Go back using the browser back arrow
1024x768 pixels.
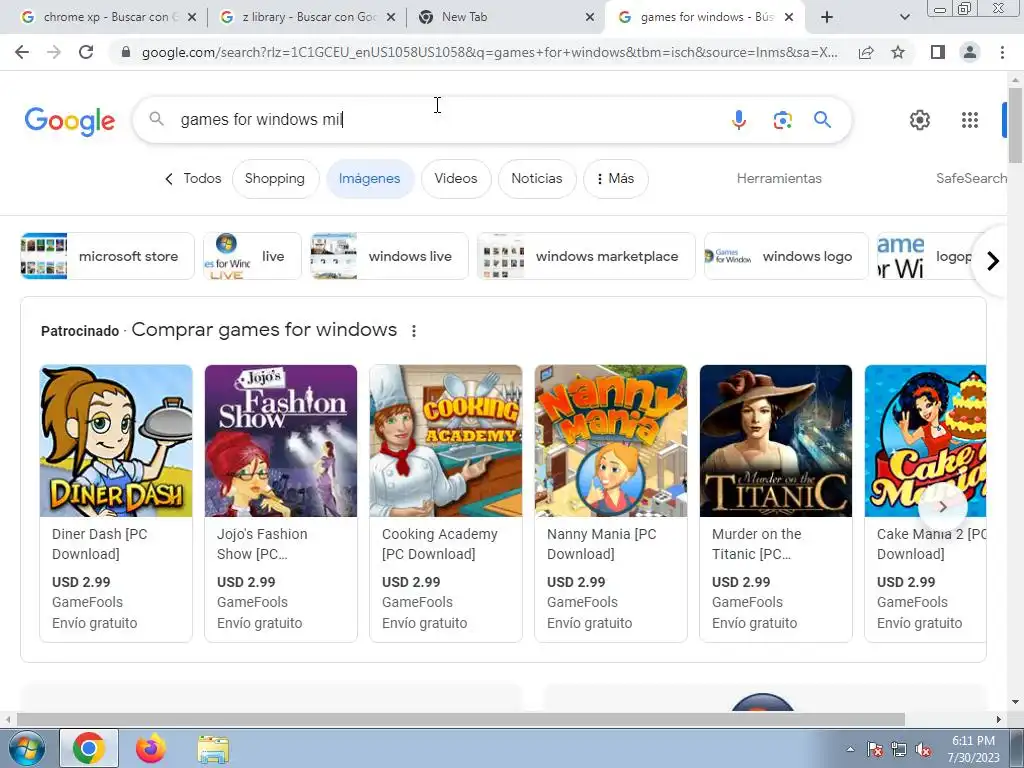[x=22, y=52]
